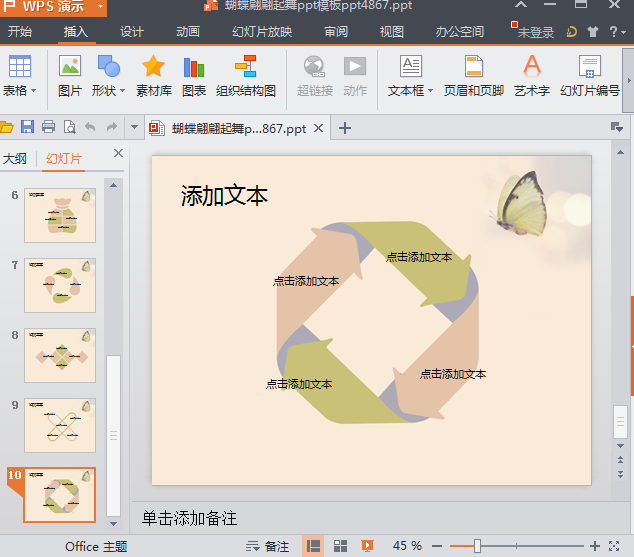
Task: Click the save floppy disk icon
Action: click(x=27, y=127)
